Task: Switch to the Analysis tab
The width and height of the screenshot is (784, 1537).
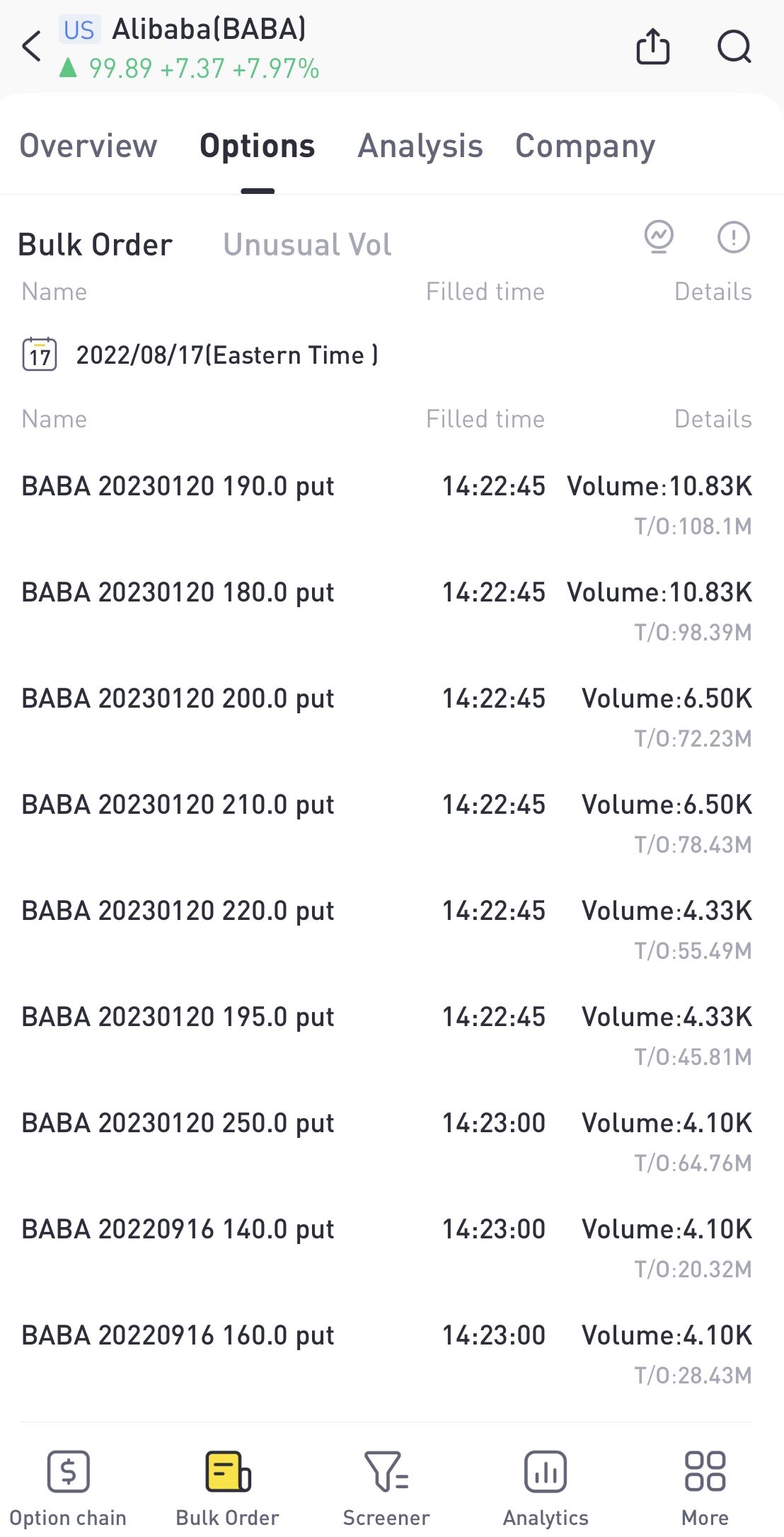Action: pos(420,146)
